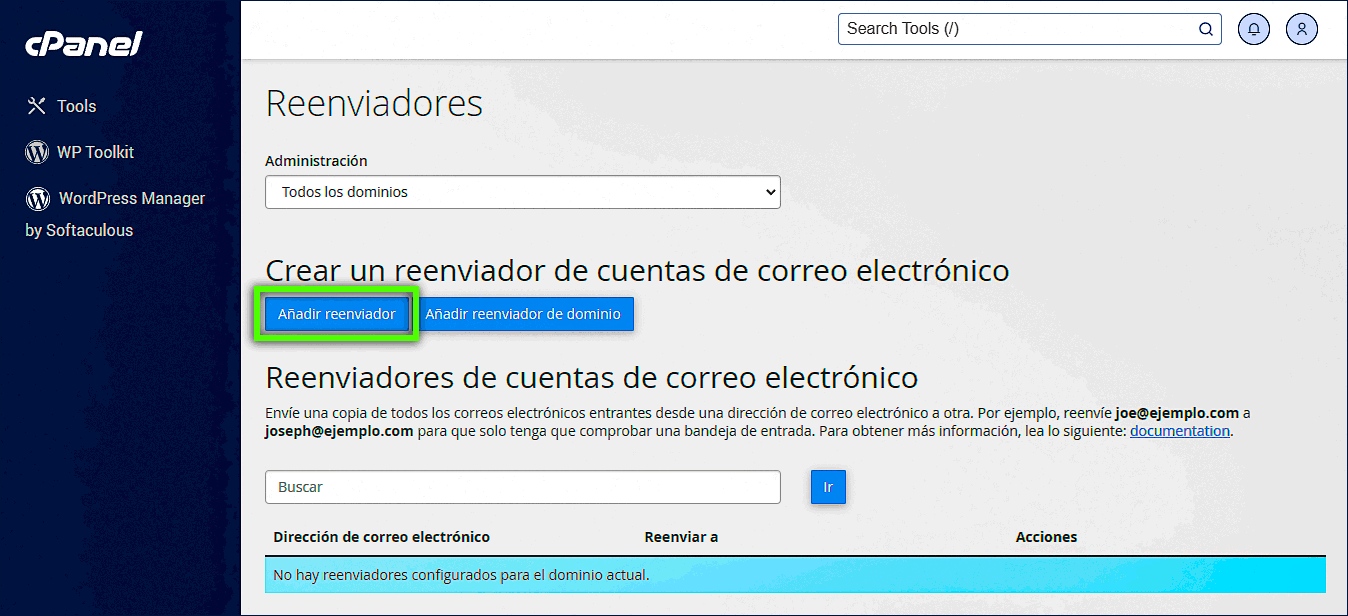Click the Dirección de correo electrónico column header
1348x616 pixels.
tap(381, 537)
